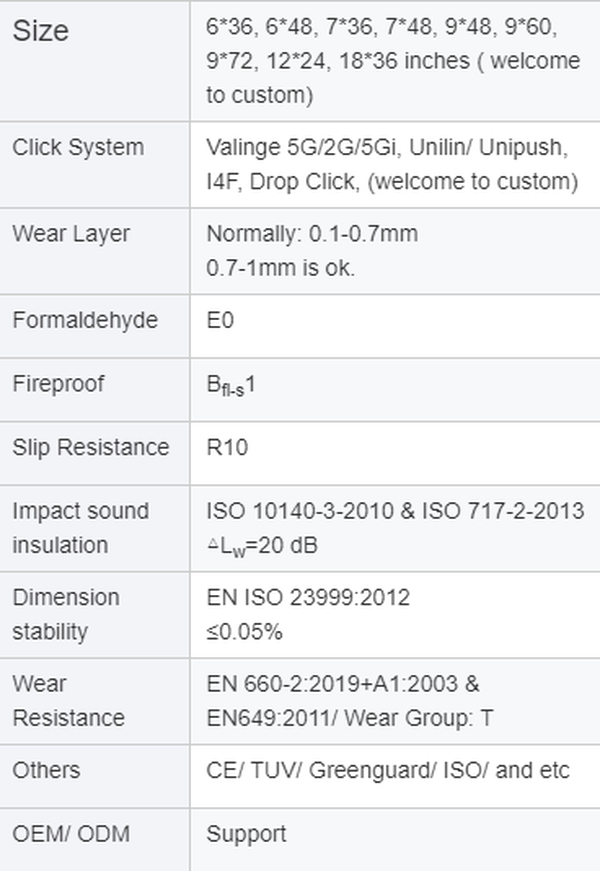Click the Normally: 0.1-0.7mm value
This screenshot has height=871, width=600.
coord(312,234)
